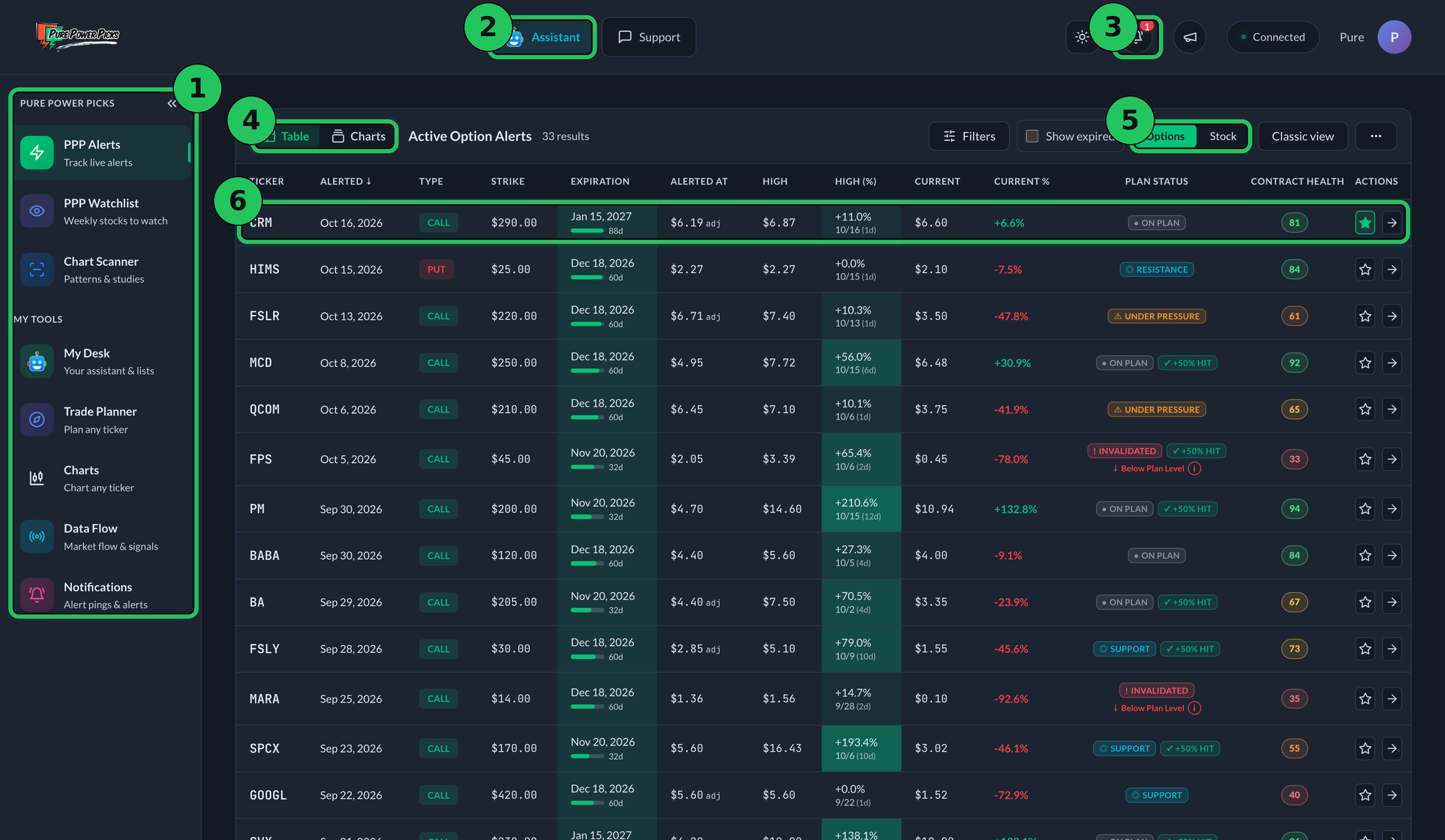Open PPP Watchlist eye icon
The image size is (1445, 840).
(x=37, y=211)
